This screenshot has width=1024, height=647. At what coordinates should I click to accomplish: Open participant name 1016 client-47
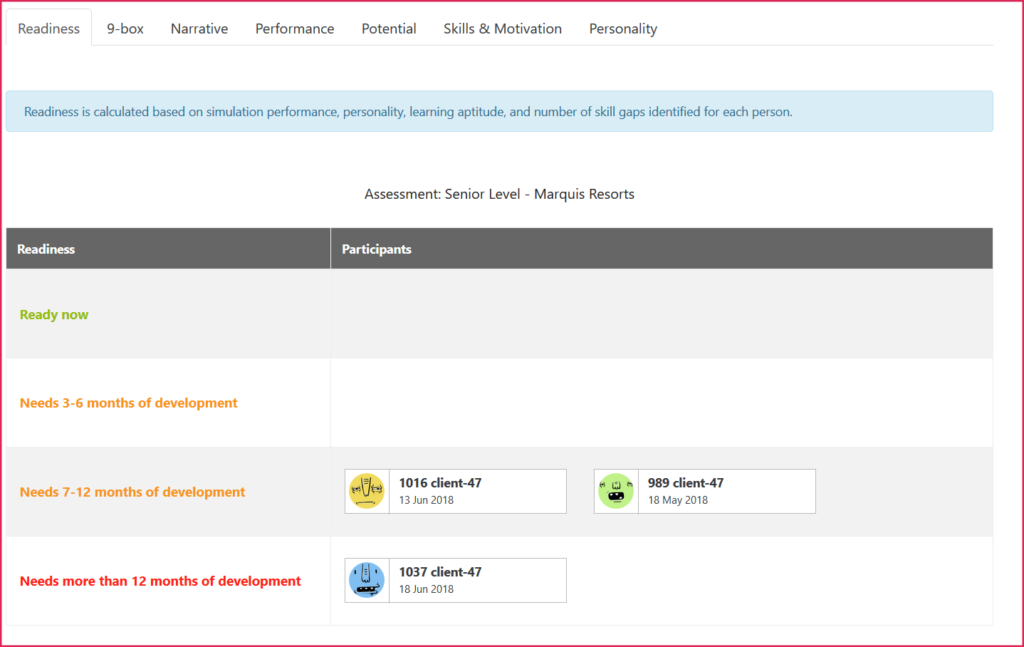(440, 483)
